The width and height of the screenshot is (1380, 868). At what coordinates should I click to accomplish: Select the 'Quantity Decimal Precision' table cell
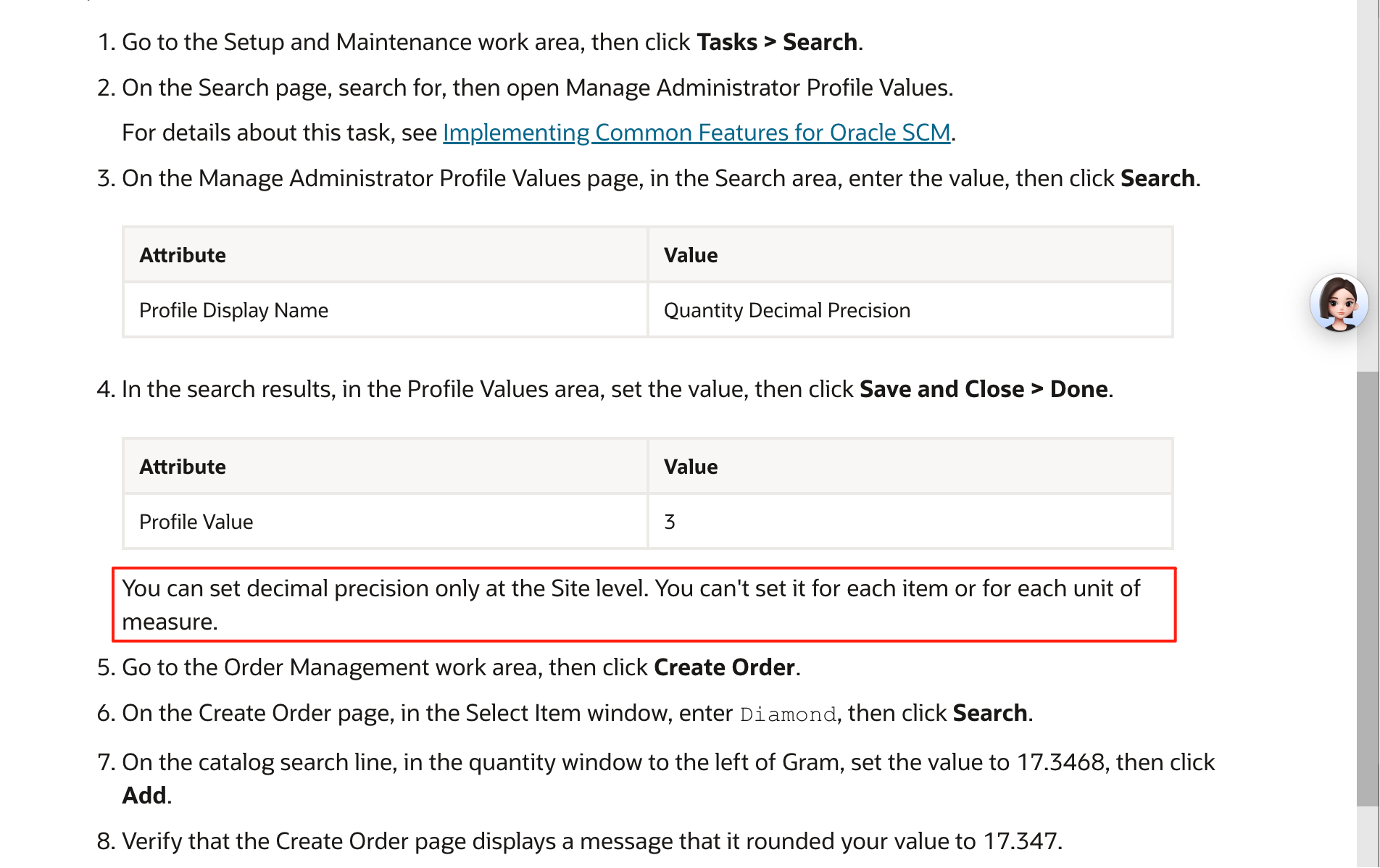(x=910, y=310)
